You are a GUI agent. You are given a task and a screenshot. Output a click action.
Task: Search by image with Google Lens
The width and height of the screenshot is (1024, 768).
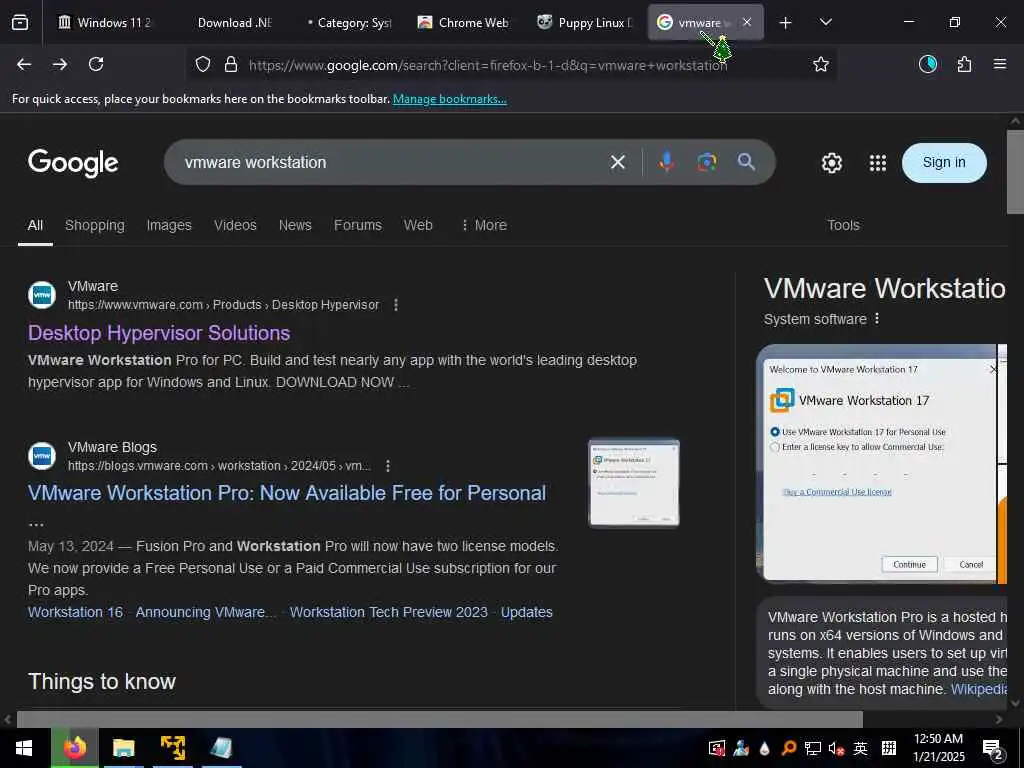(707, 162)
